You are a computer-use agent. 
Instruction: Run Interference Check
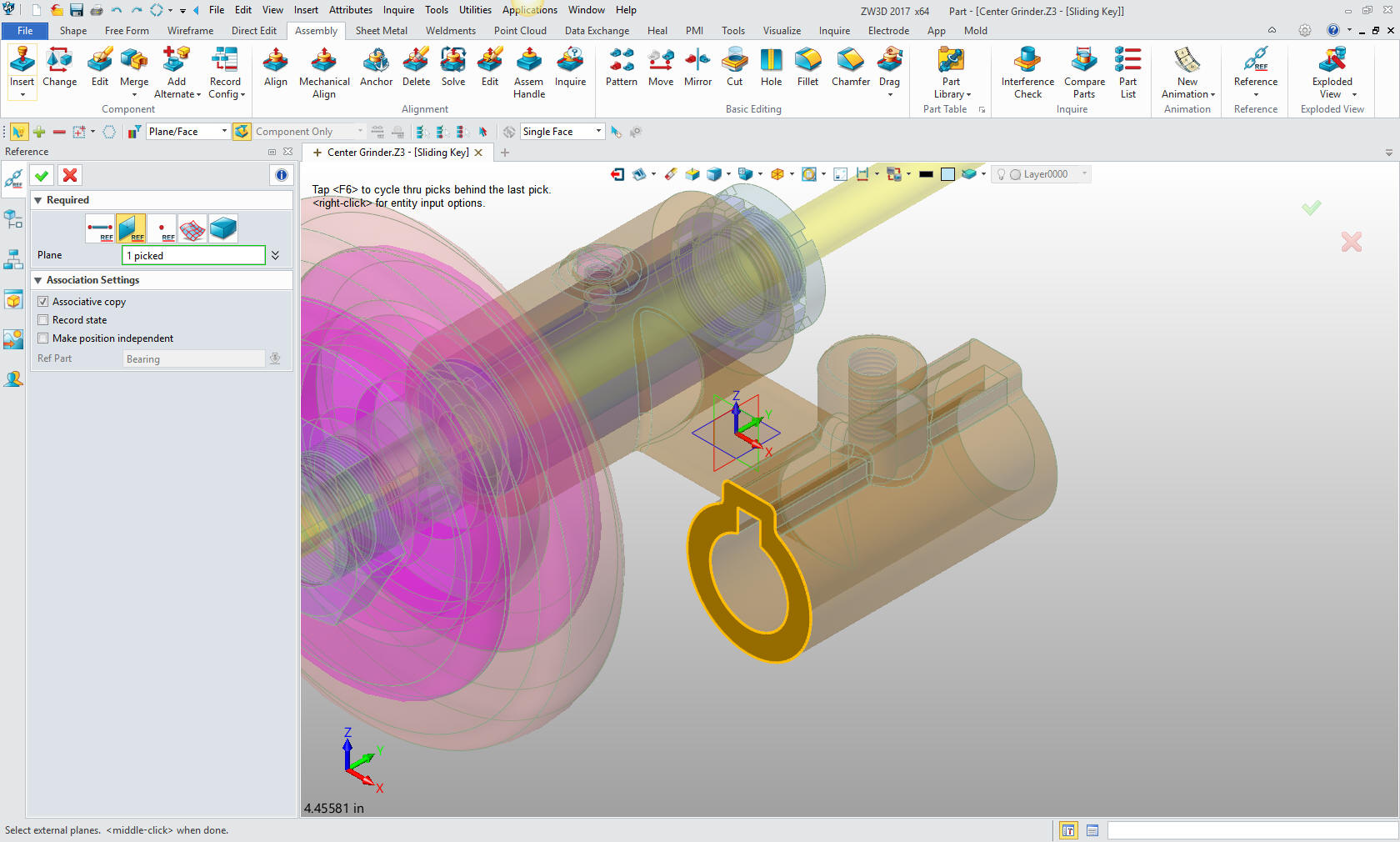(1027, 73)
